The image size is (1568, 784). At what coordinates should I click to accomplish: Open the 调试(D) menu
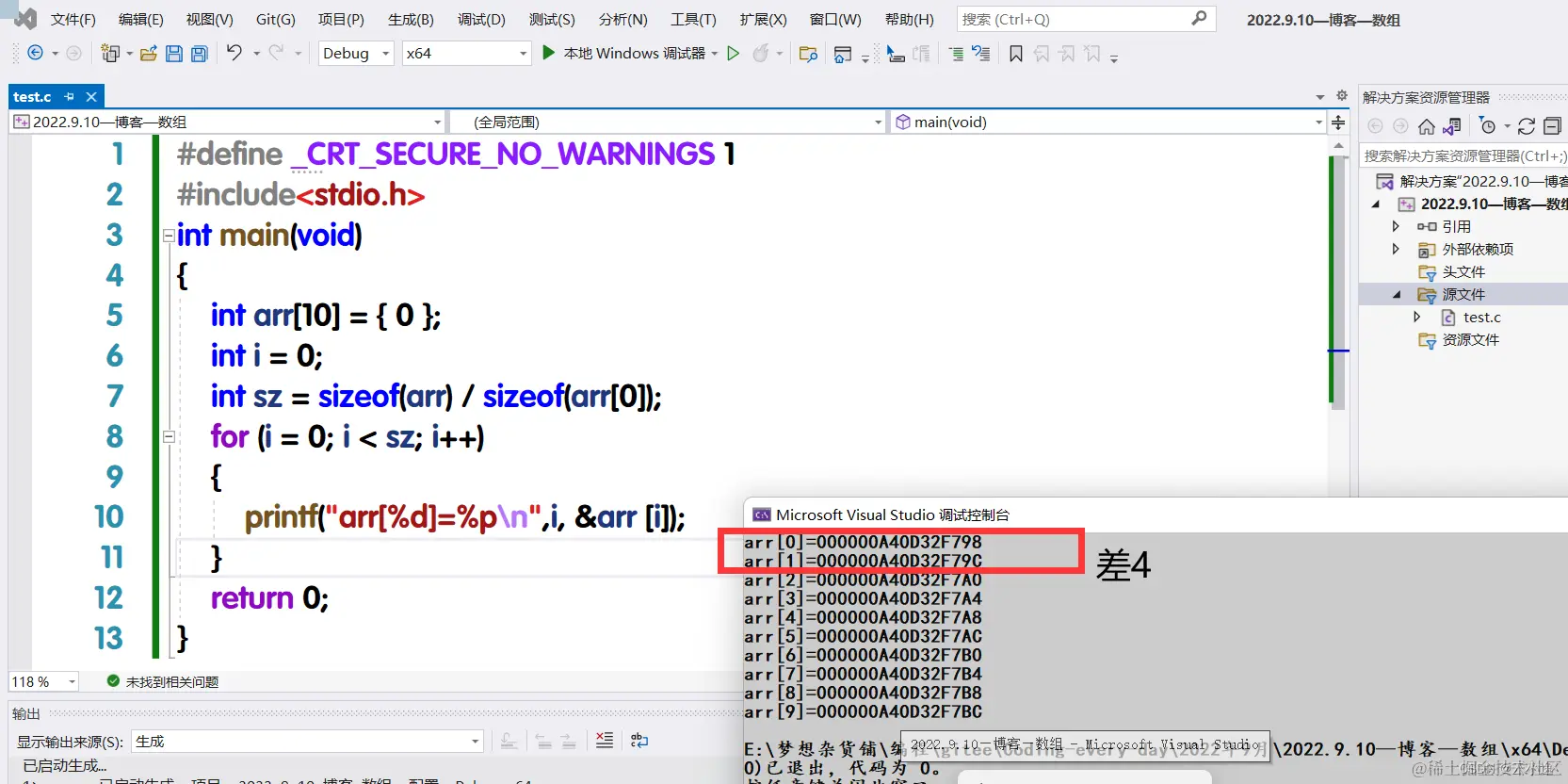coord(481,19)
